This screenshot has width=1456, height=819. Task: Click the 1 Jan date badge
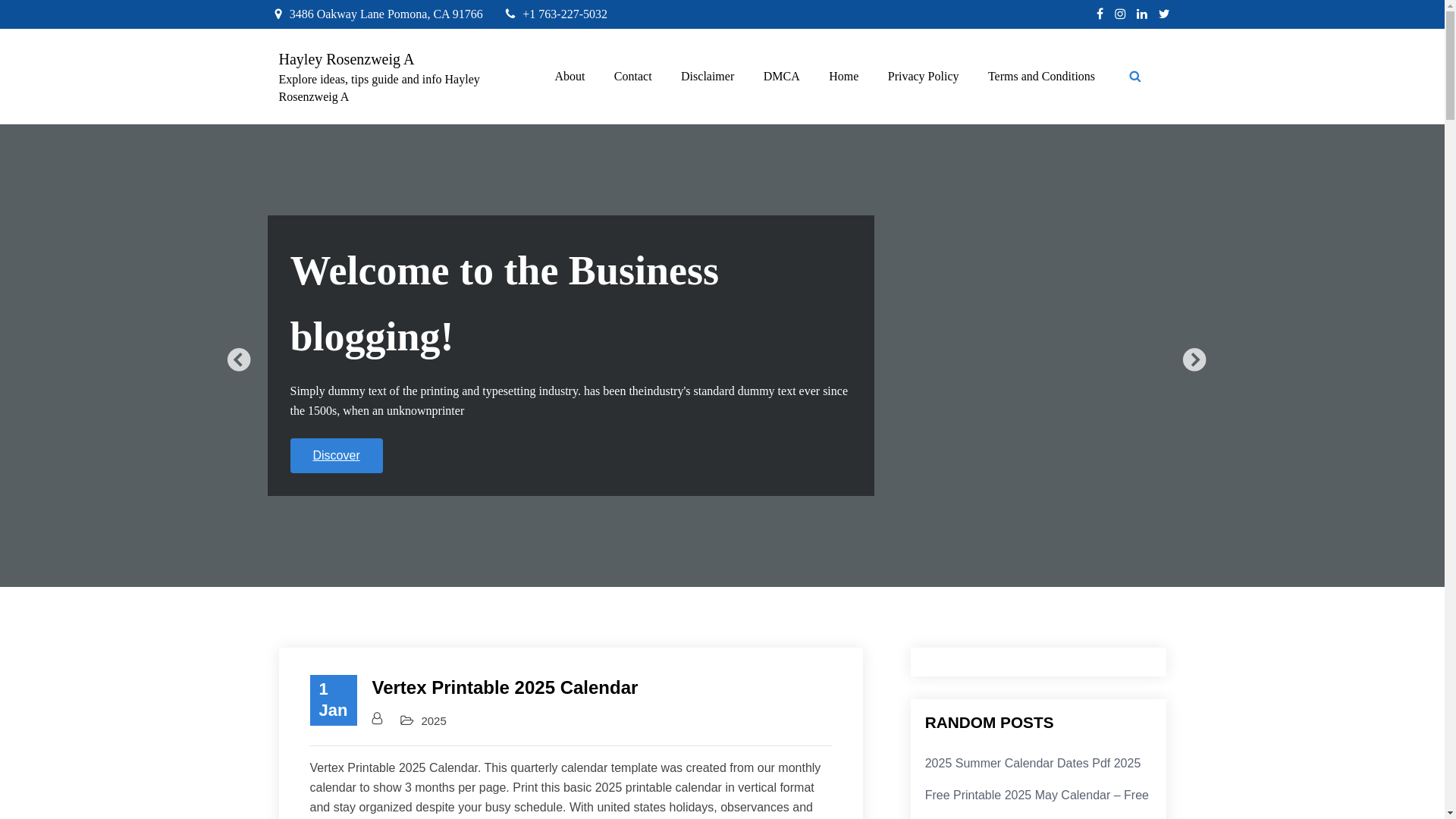[333, 700]
